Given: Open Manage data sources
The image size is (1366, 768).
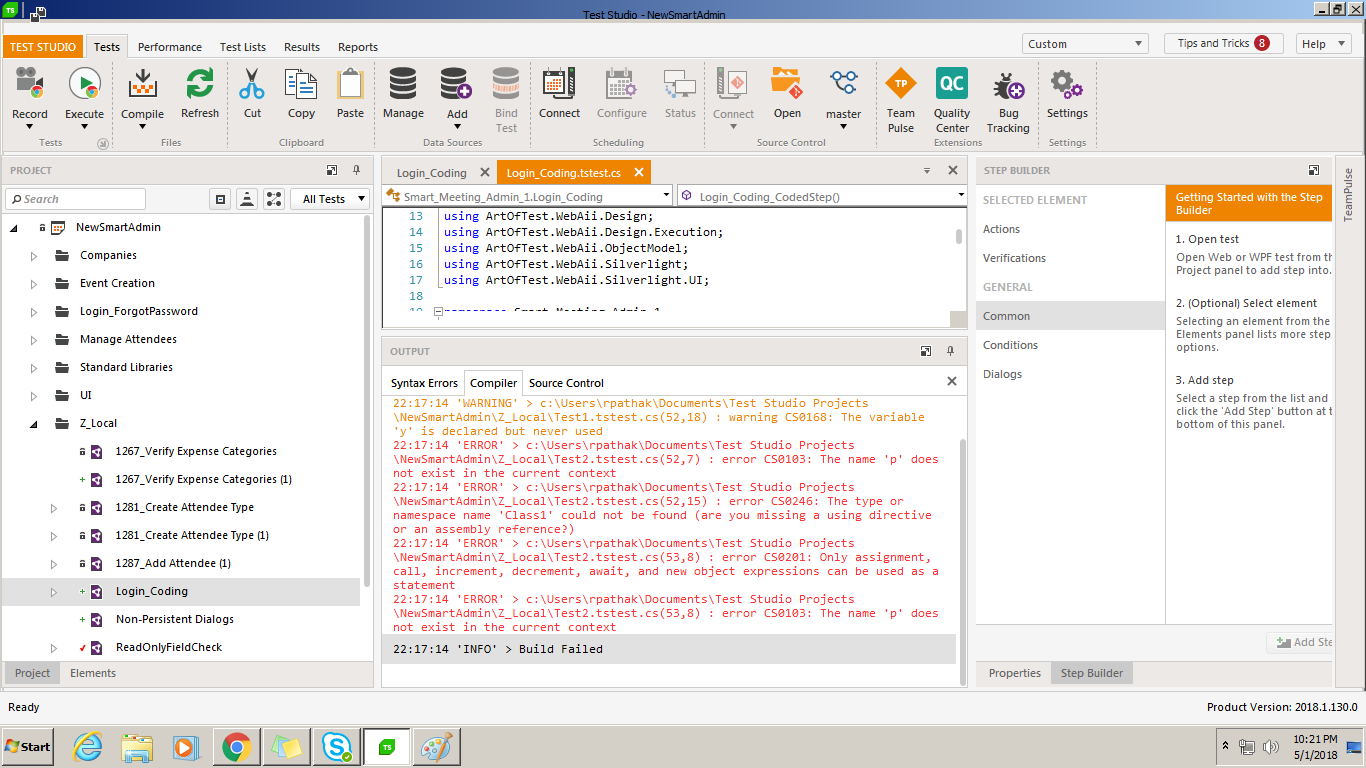Looking at the screenshot, I should click(x=403, y=84).
